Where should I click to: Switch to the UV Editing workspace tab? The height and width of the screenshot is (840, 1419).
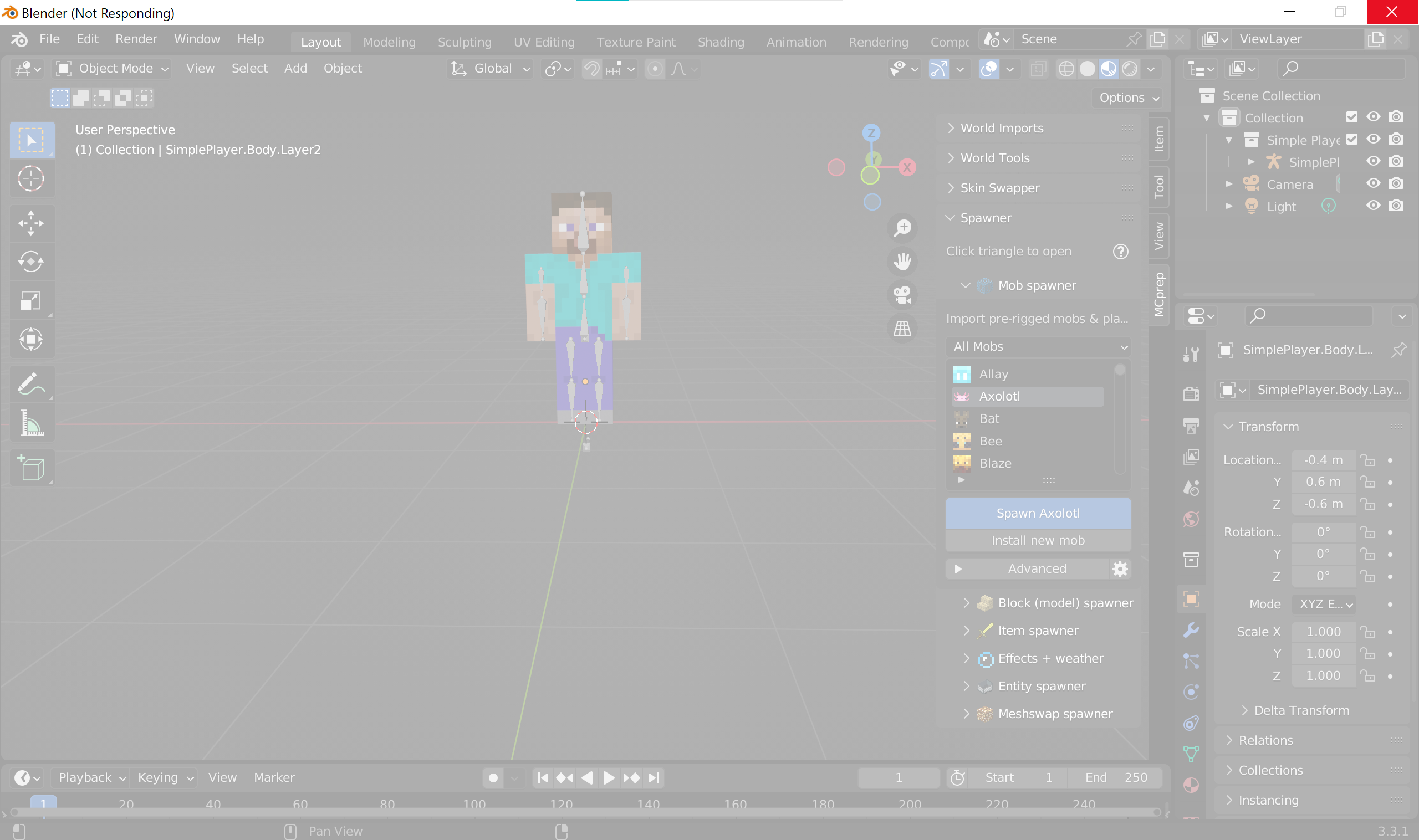click(x=544, y=42)
